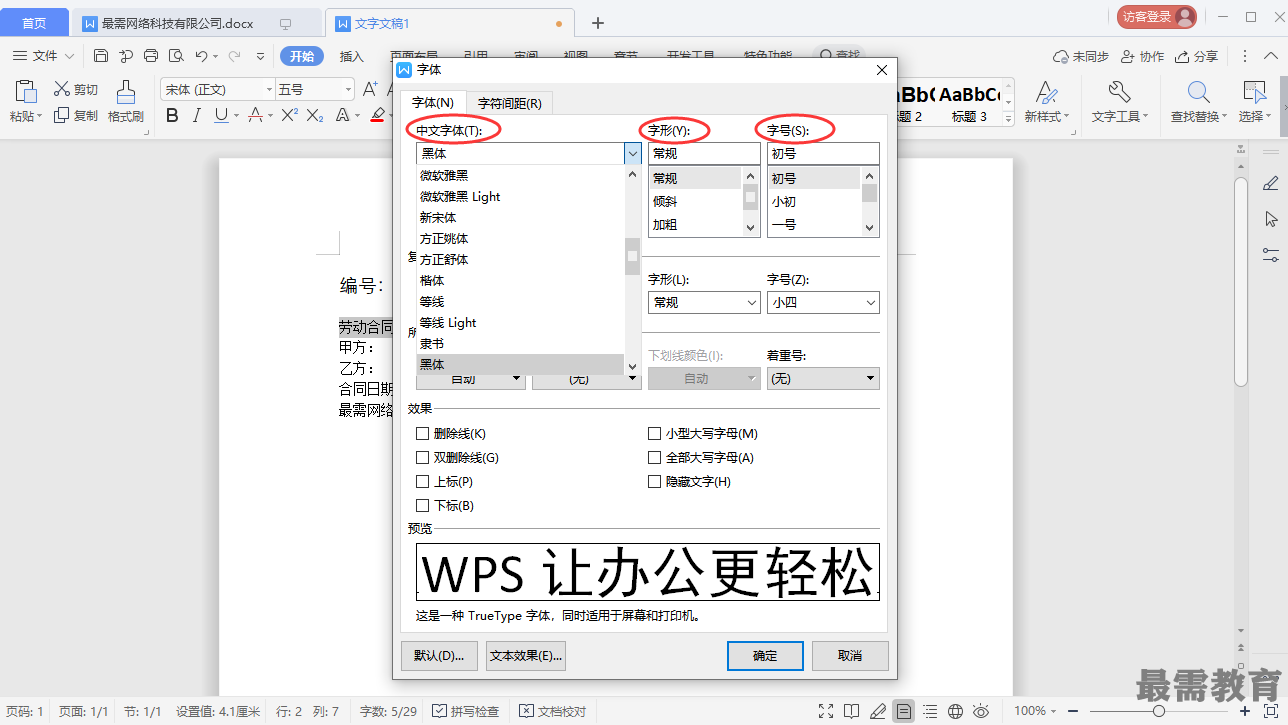Open Print Preview from quick access toolbar
This screenshot has width=1288, height=725.
(x=176, y=56)
